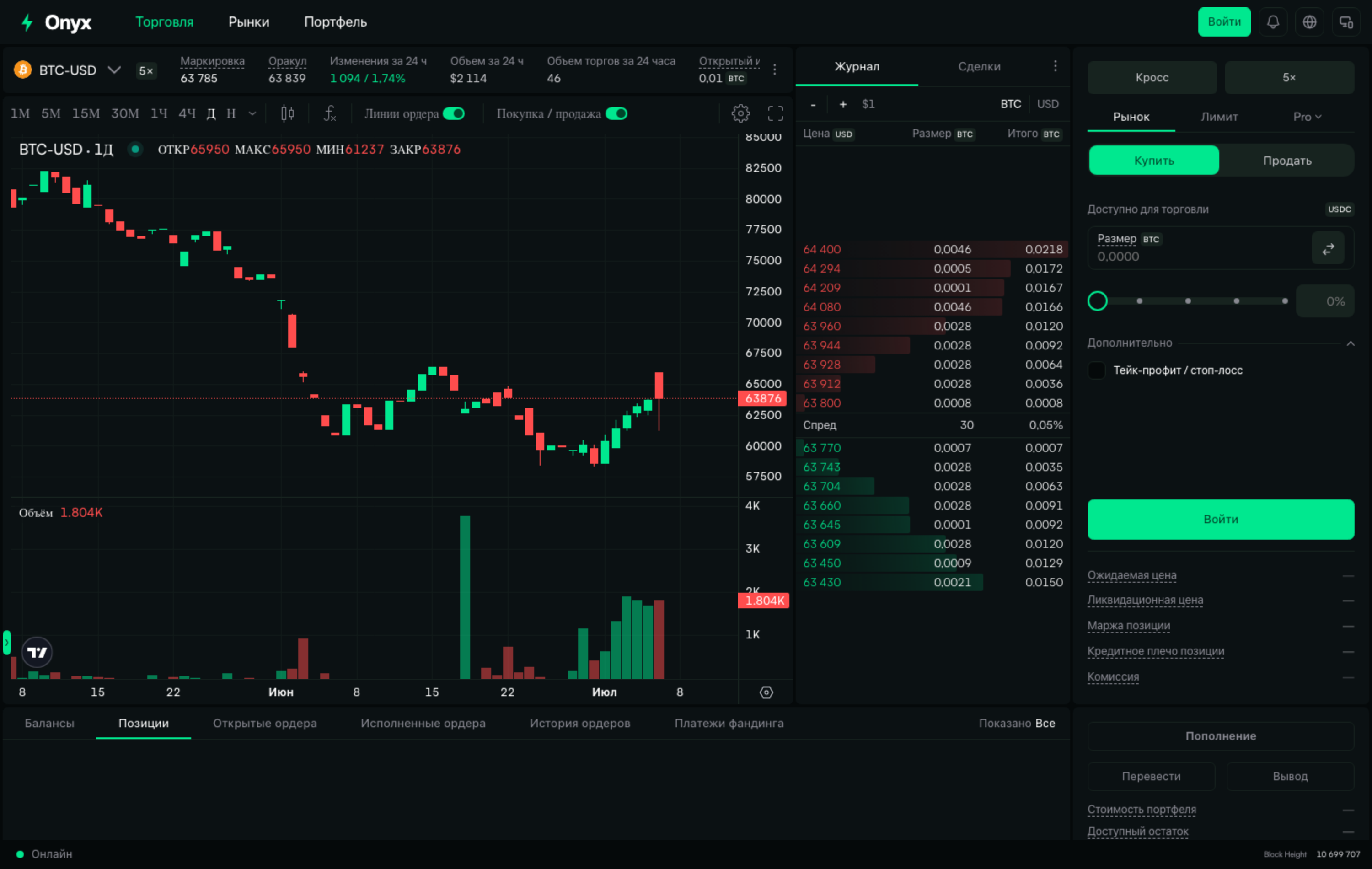Open the История ордеров tab
Image resolution: width=1372 pixels, height=869 pixels.
pyautogui.click(x=580, y=723)
